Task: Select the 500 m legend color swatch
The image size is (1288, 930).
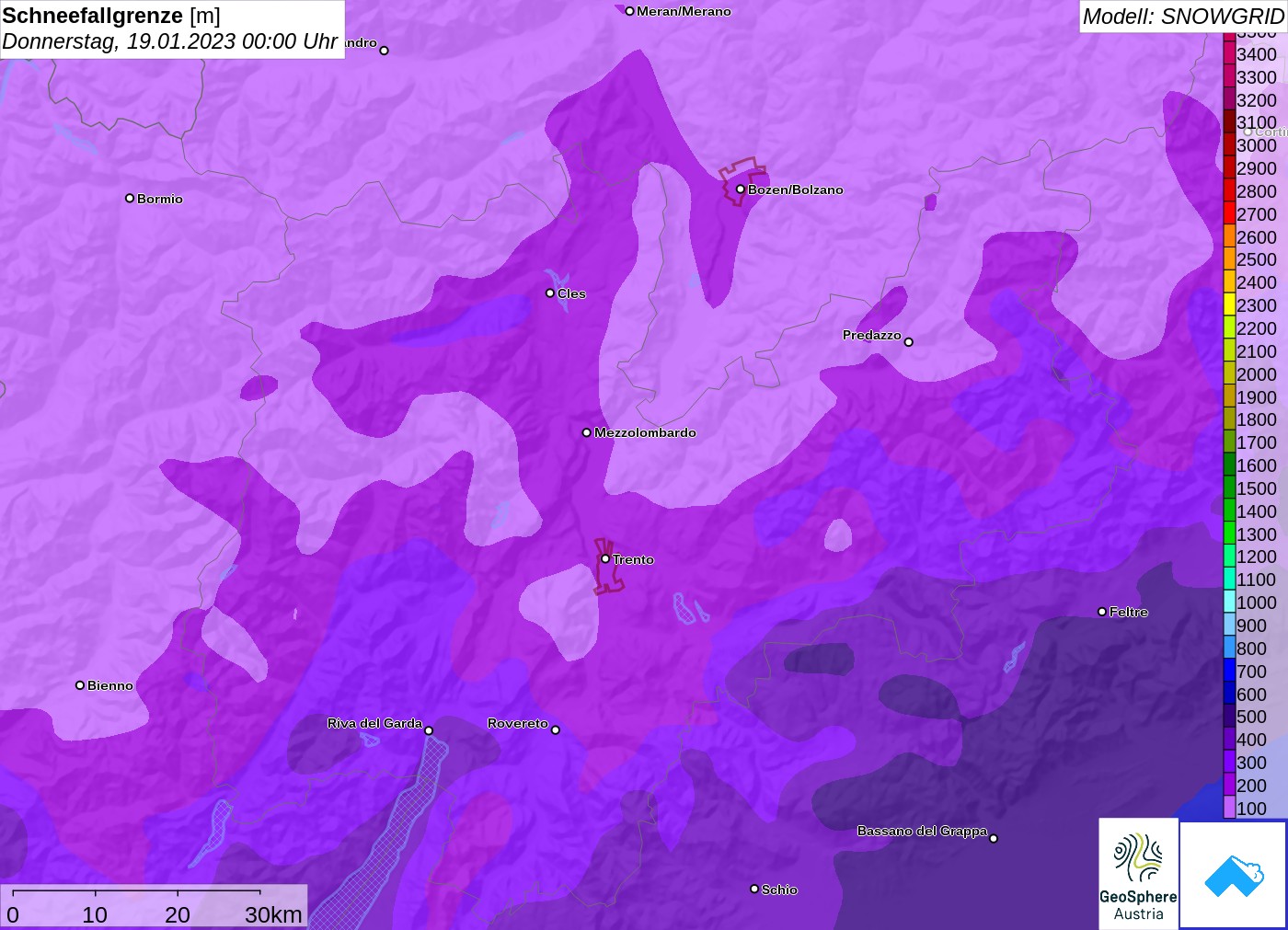Action: tap(1229, 716)
